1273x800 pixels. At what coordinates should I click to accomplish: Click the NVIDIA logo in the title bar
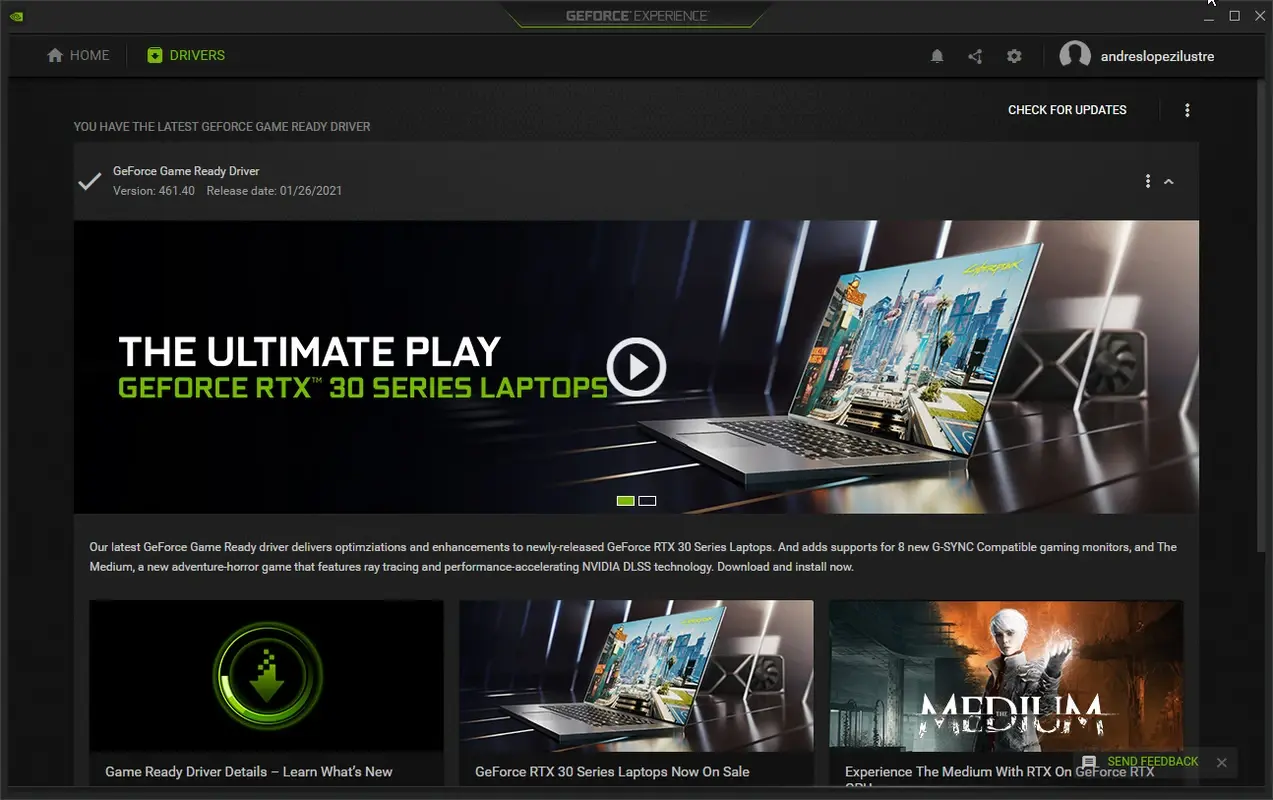click(16, 15)
